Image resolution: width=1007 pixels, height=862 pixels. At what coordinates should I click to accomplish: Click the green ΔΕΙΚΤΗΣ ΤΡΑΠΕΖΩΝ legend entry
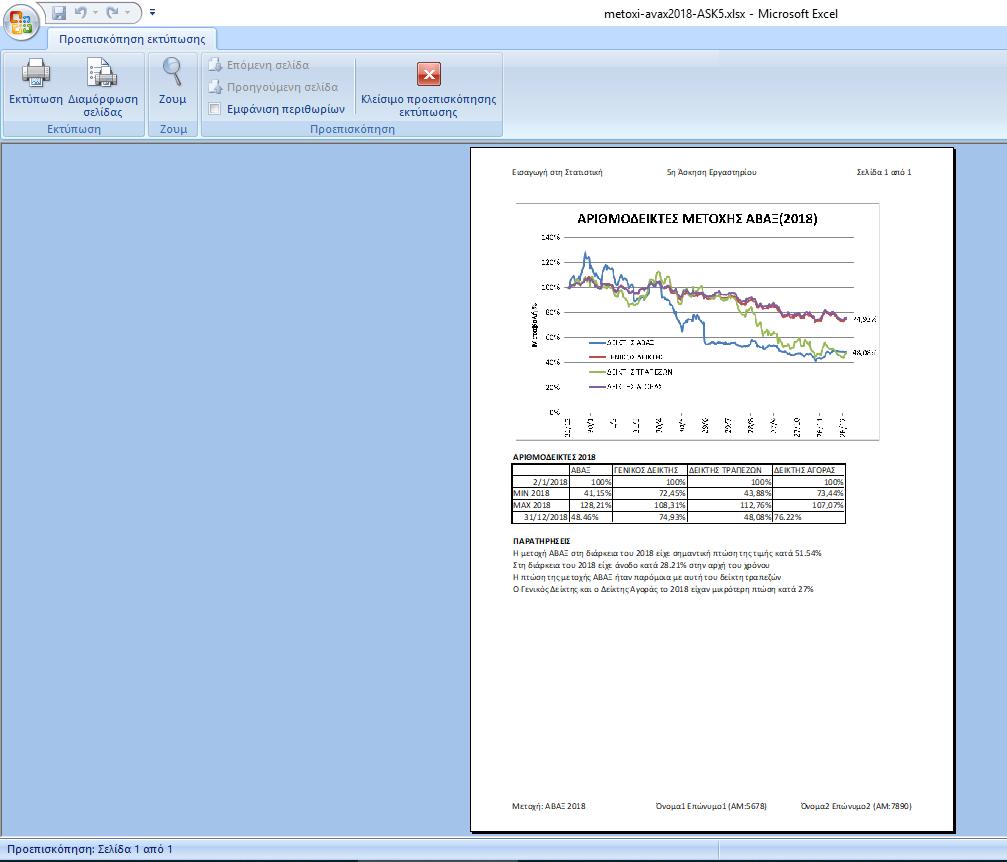(631, 372)
